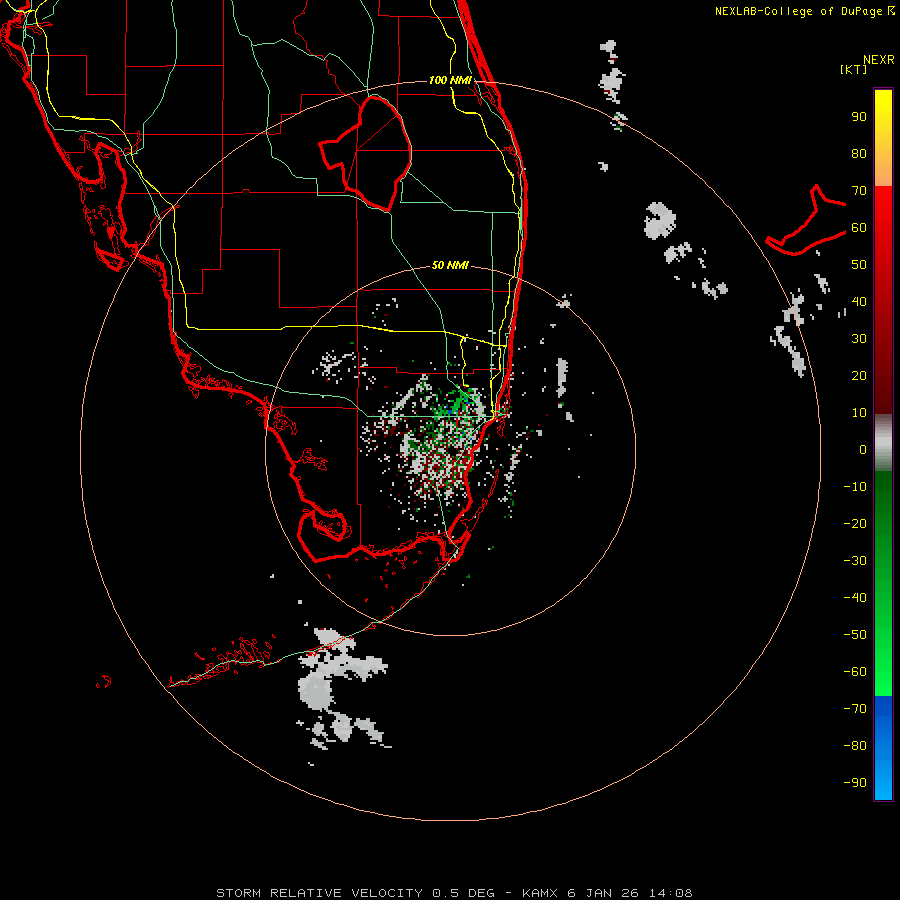Select the -30 value on velocity scale
This screenshot has width=900, height=900.
(855, 561)
